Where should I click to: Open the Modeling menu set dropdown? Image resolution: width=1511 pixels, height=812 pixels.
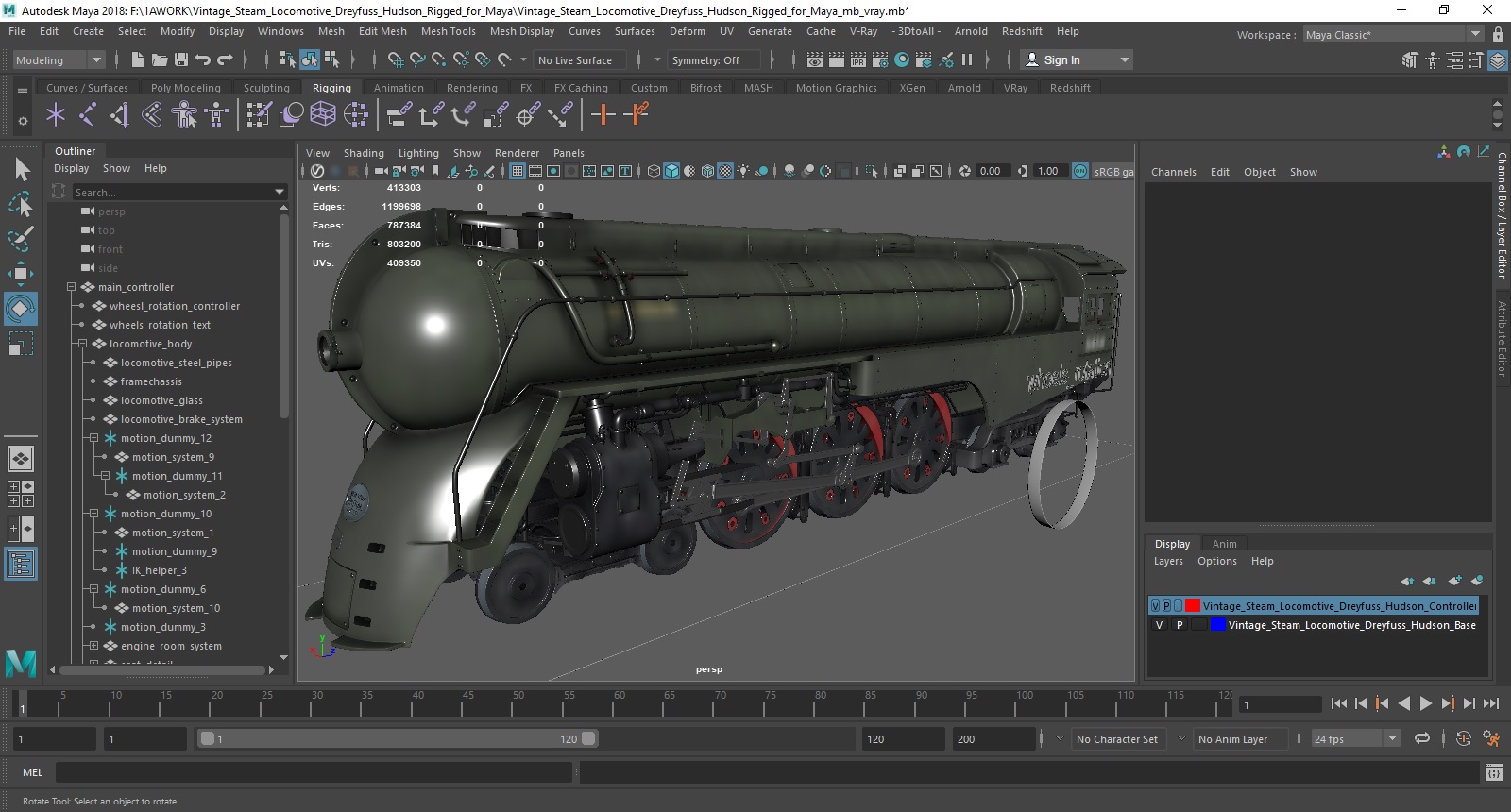pyautogui.click(x=59, y=59)
